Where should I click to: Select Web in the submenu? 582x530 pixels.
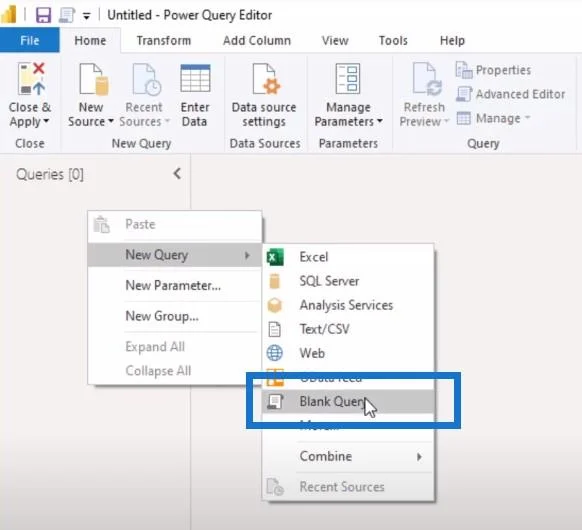coord(348,353)
